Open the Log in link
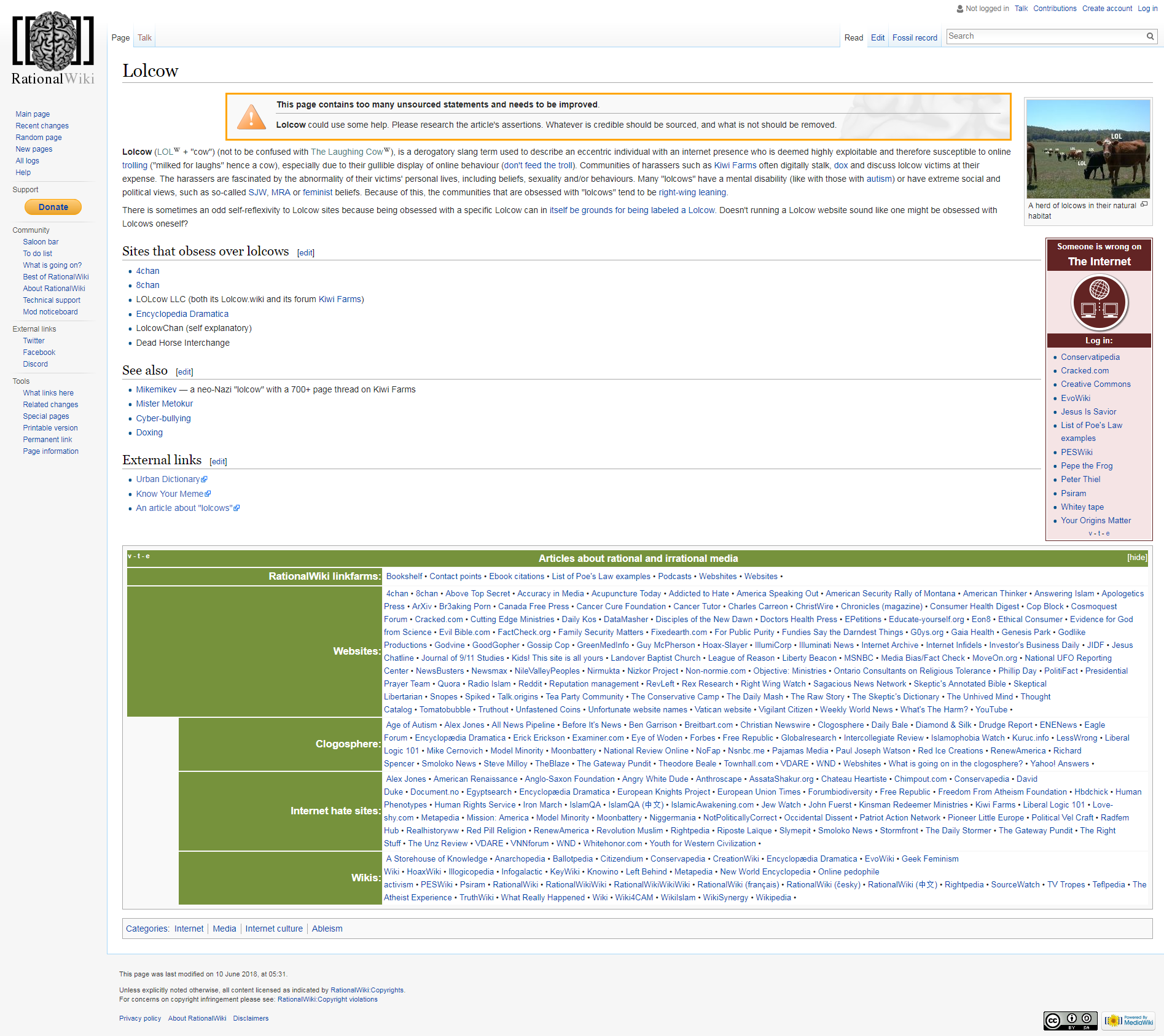Image resolution: width=1164 pixels, height=1036 pixels. click(1147, 9)
